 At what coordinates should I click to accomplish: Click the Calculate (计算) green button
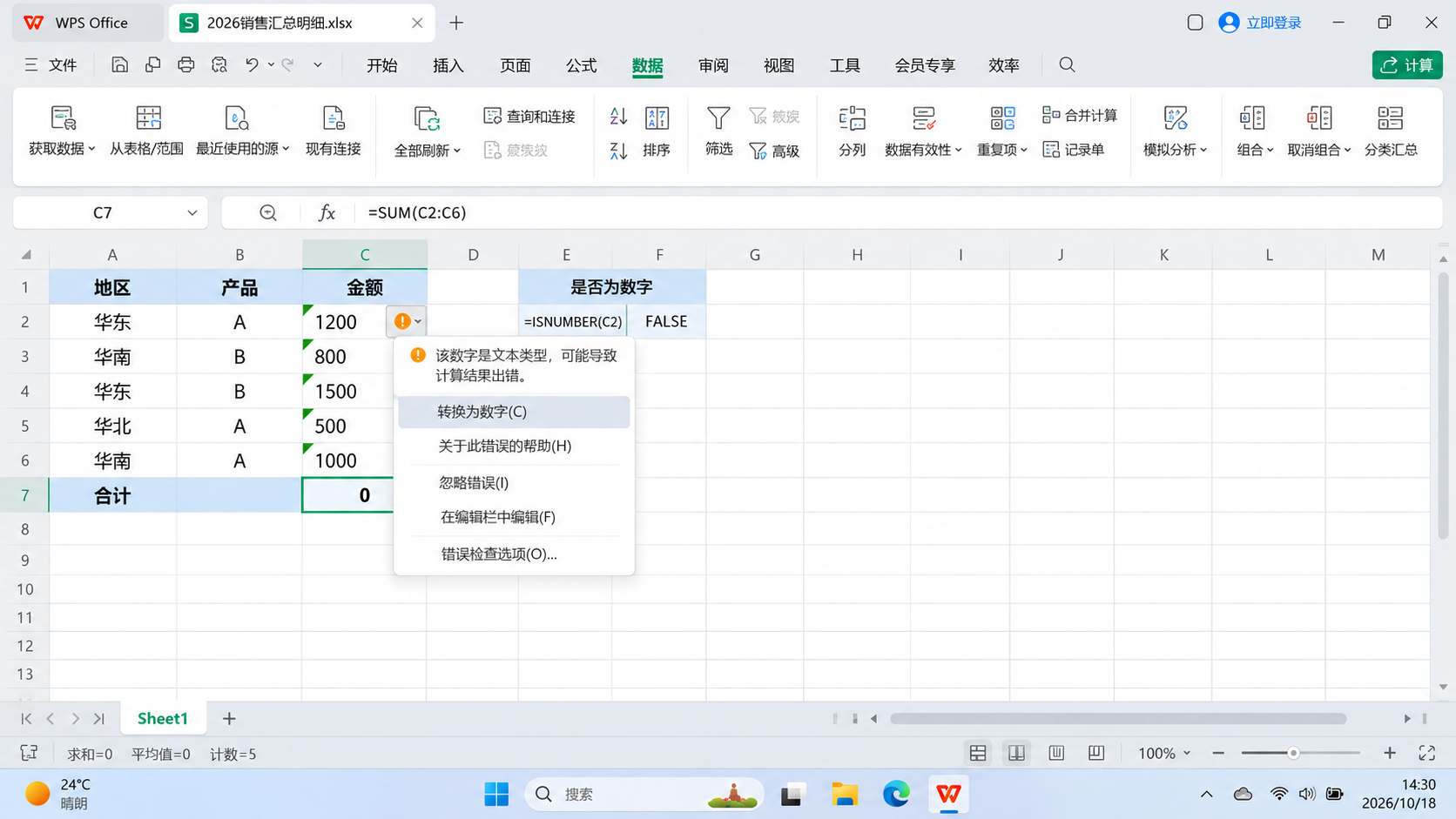[x=1407, y=64]
